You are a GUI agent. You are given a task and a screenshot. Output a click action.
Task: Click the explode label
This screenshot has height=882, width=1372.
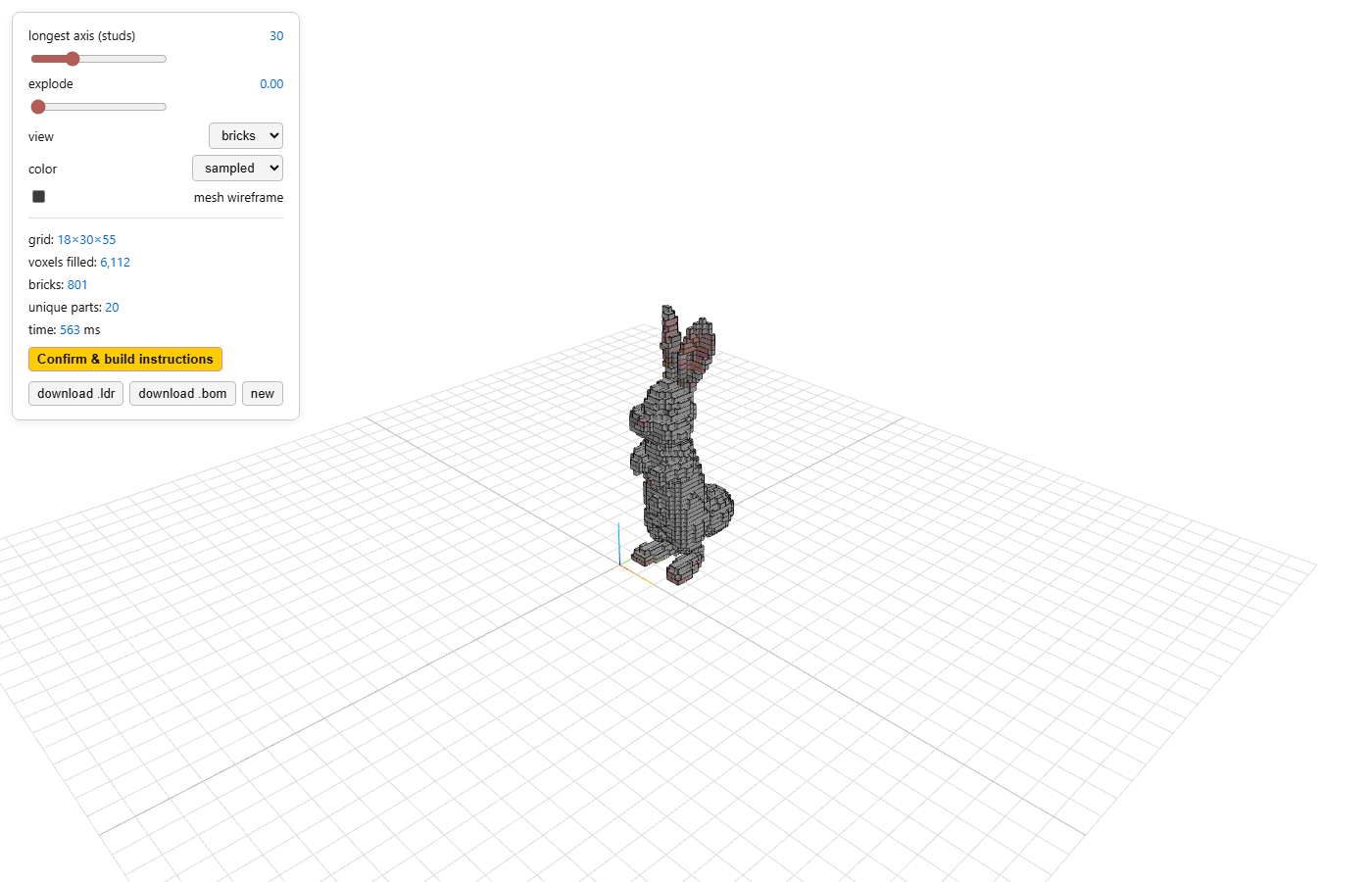coord(51,84)
